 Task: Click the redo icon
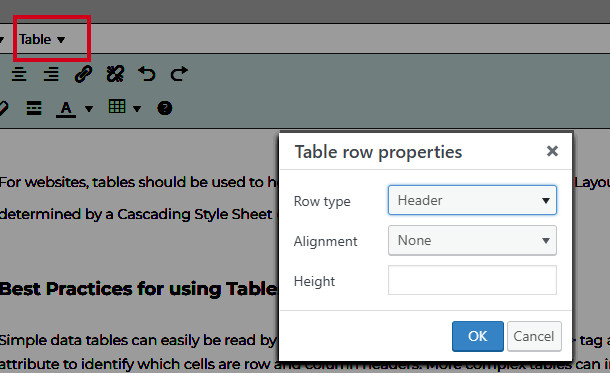pos(179,74)
